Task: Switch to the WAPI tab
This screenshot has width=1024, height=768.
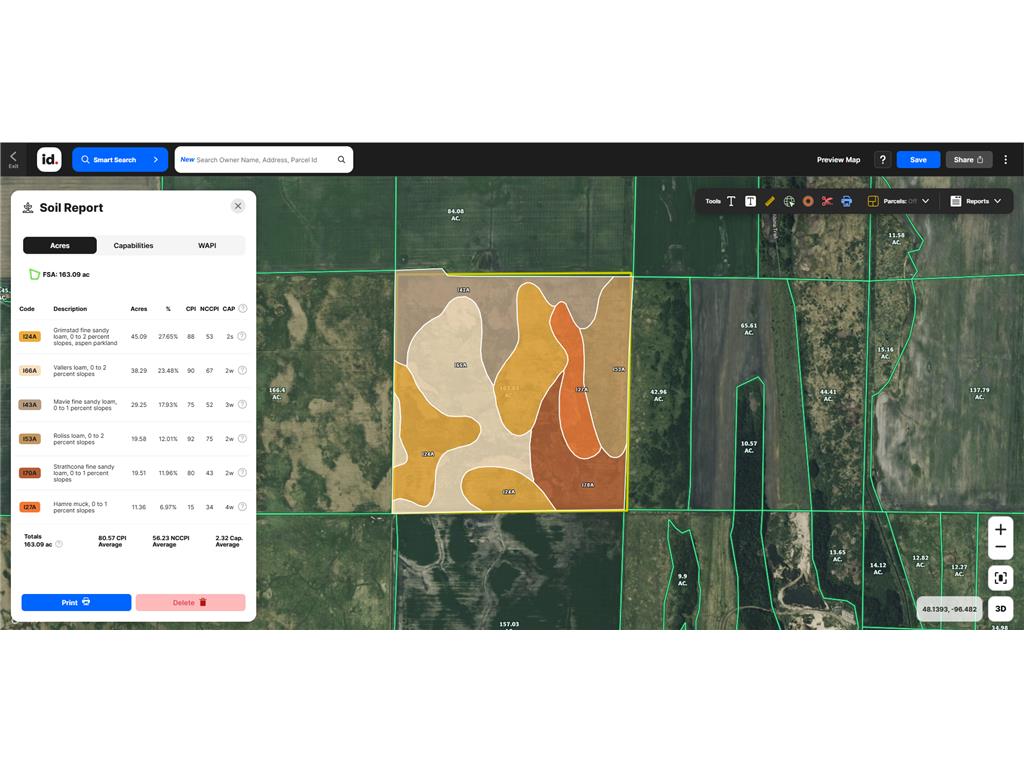Action: pyautogui.click(x=207, y=246)
